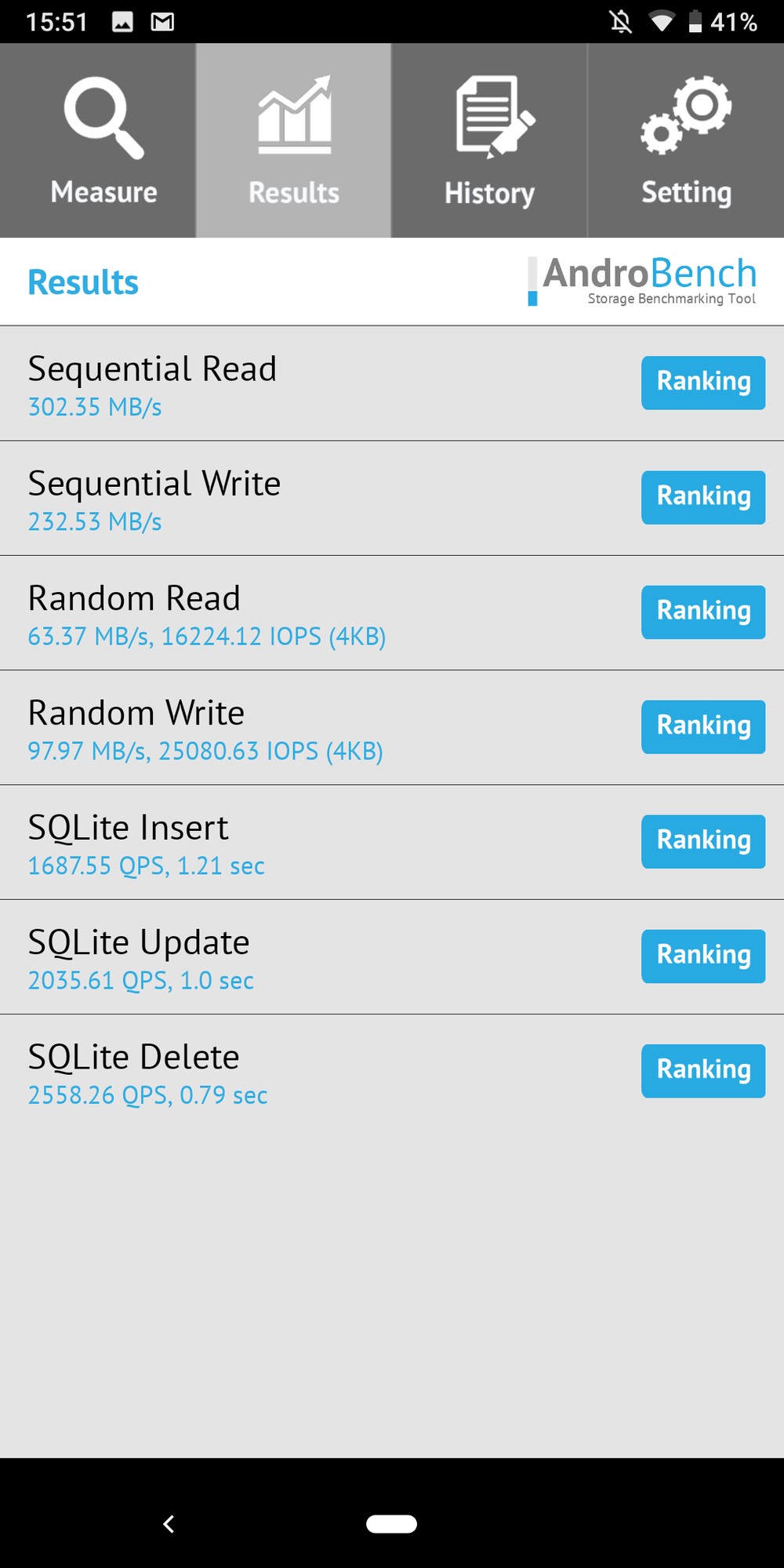This screenshot has width=784, height=1568.
Task: Open the History notepad icon
Action: point(494,116)
